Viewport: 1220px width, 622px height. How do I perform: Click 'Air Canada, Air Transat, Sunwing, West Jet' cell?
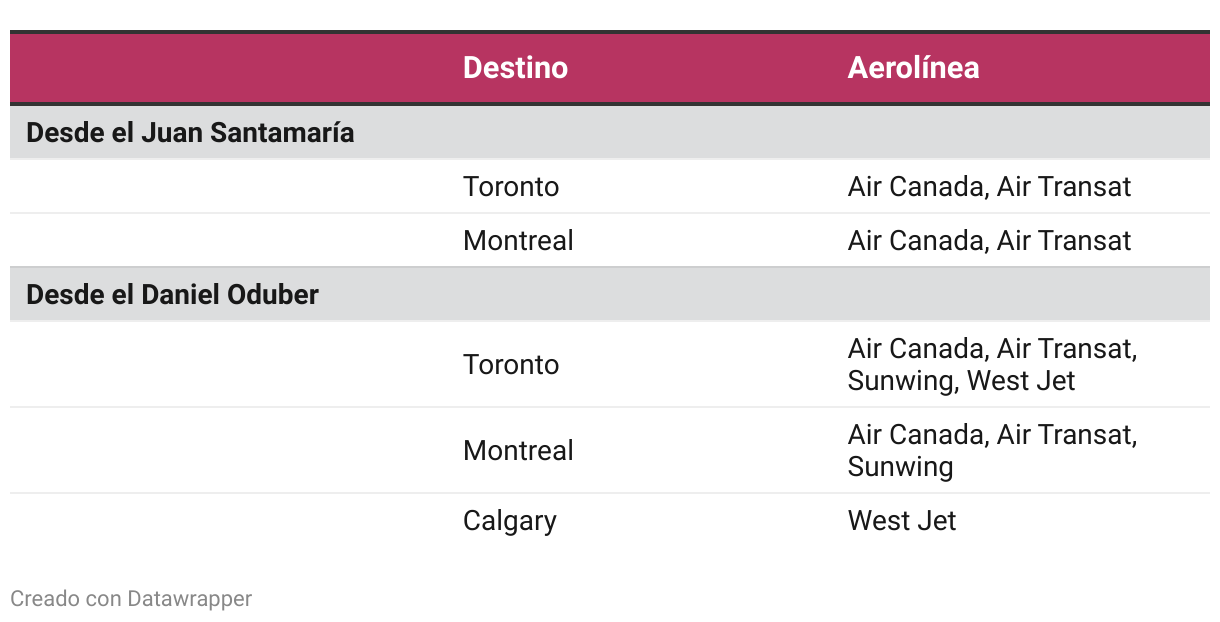[993, 364]
